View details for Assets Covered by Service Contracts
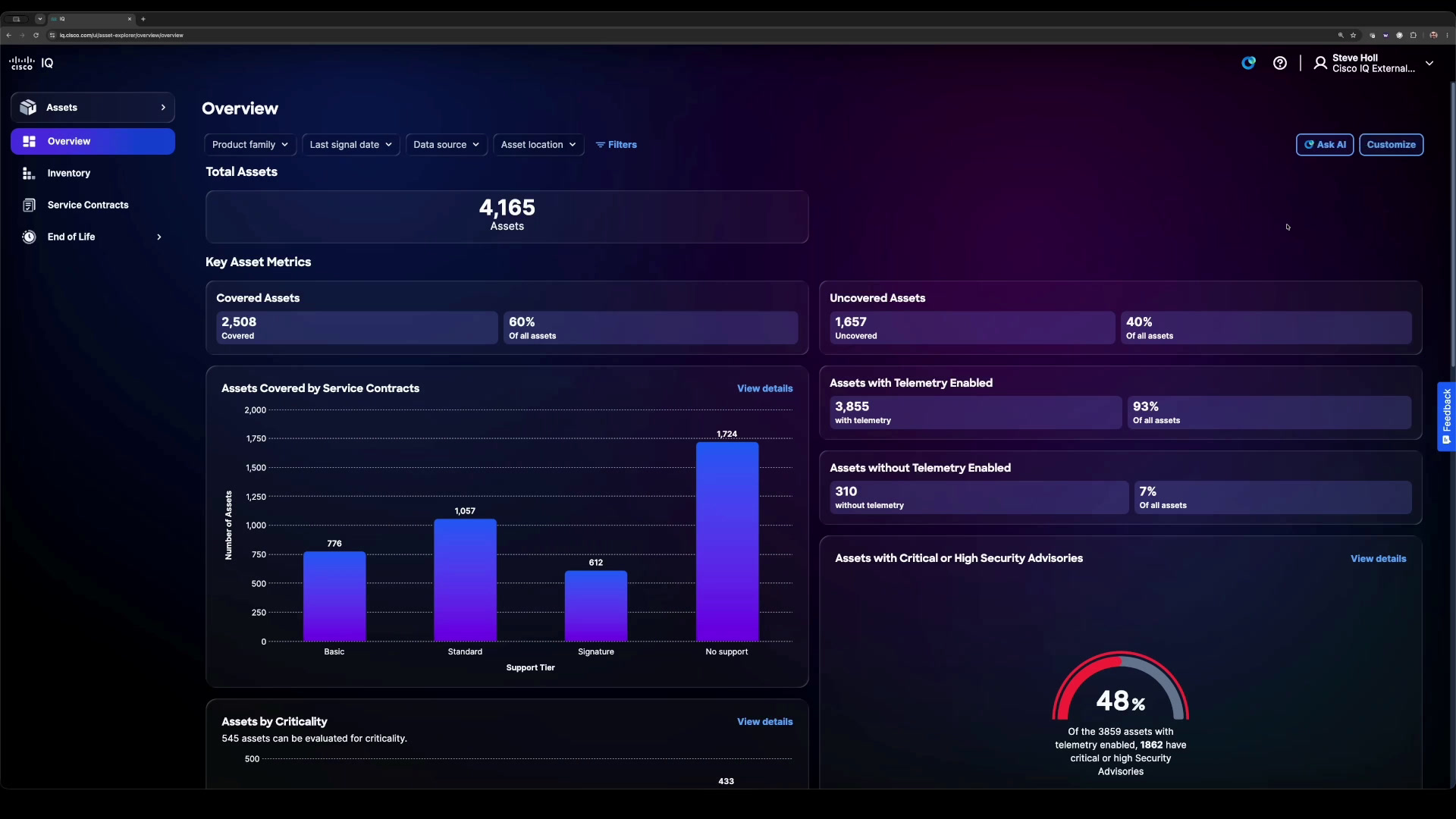 (x=764, y=389)
